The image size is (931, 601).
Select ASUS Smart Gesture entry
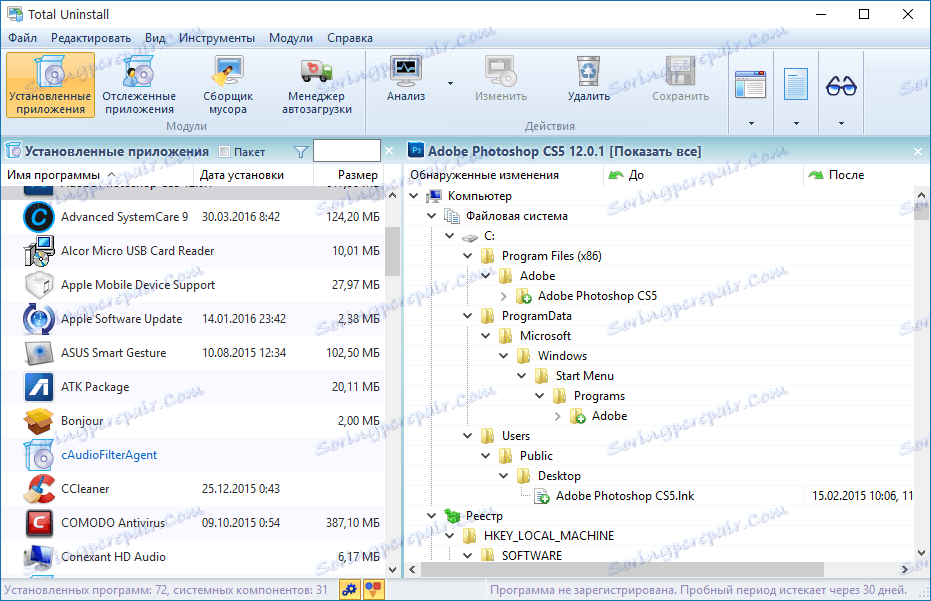193,353
